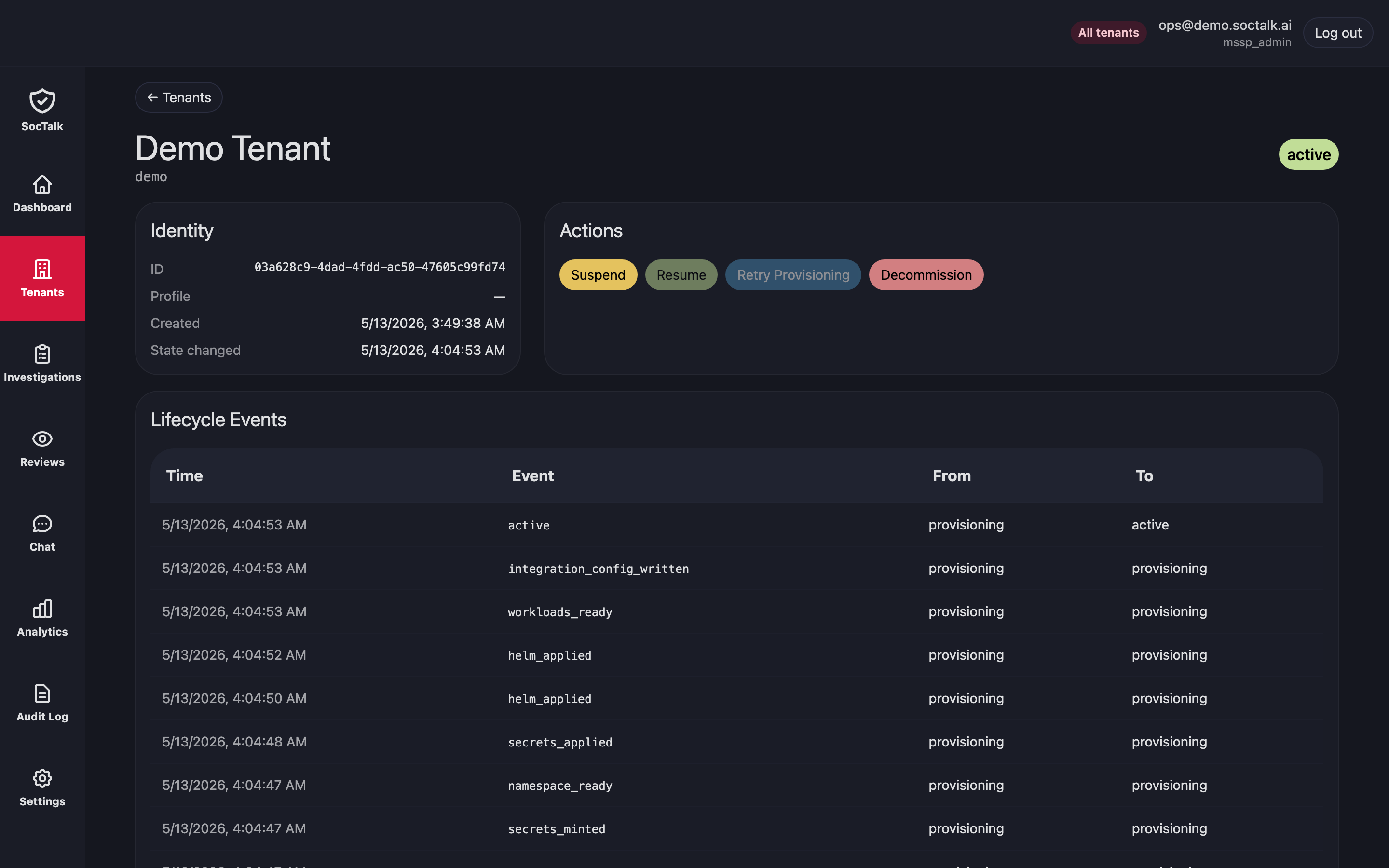Viewport: 1389px width, 868px height.
Task: Click the active status pill
Action: pyautogui.click(x=1308, y=154)
